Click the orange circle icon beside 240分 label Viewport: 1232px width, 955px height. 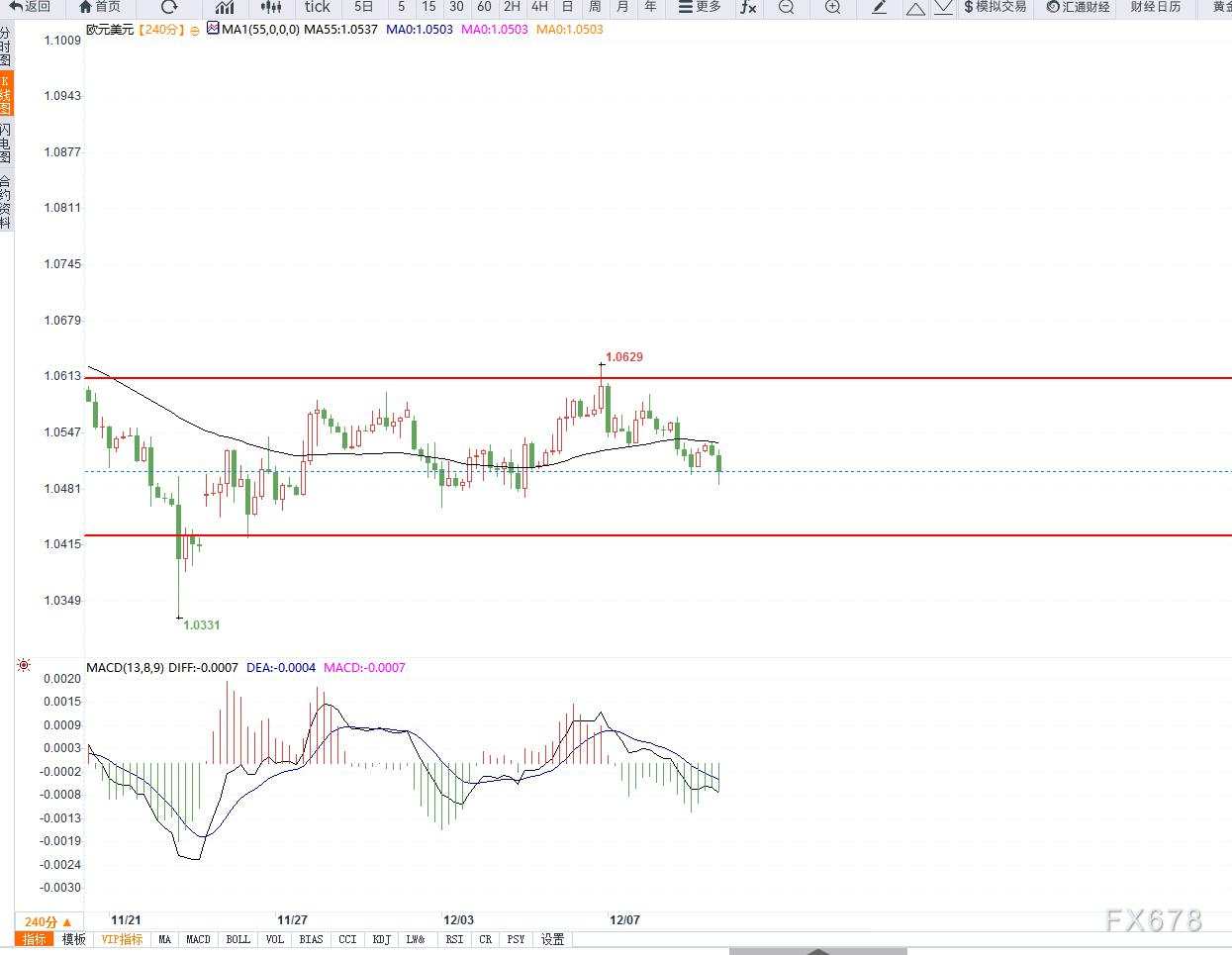pyautogui.click(x=195, y=30)
